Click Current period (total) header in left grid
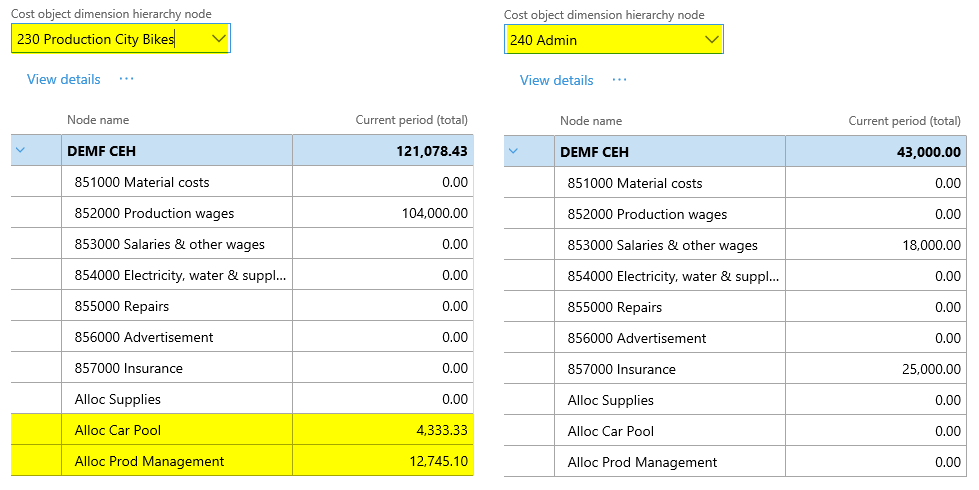979x490 pixels. click(x=411, y=120)
